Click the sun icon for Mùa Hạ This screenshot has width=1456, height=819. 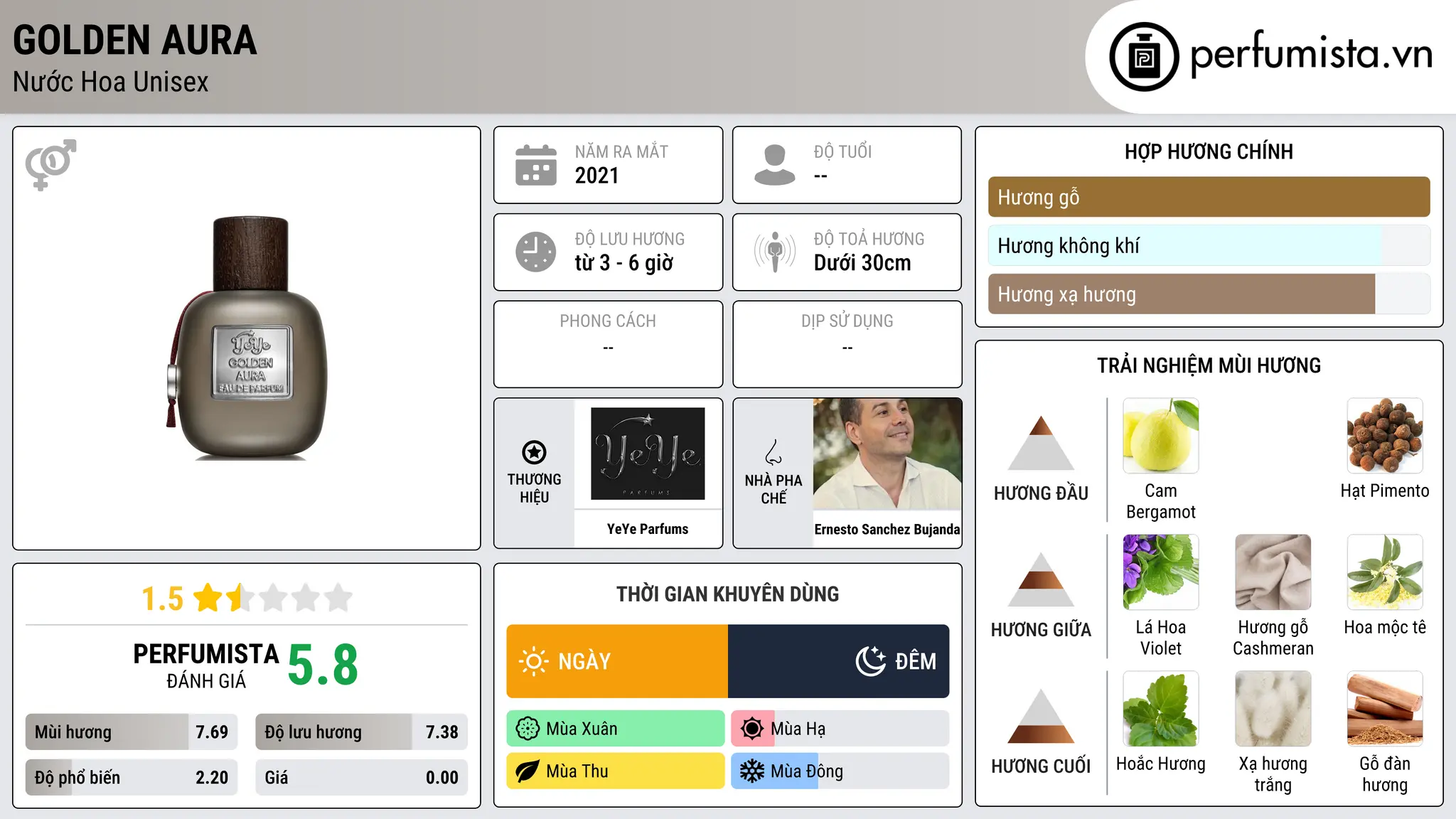pyautogui.click(x=752, y=729)
